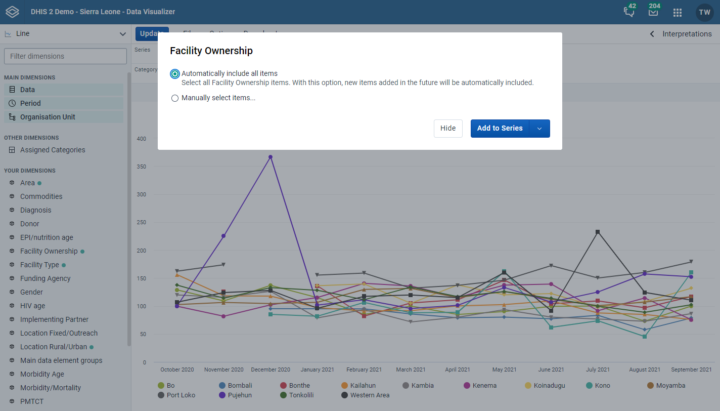This screenshot has height=411, width=720.
Task: Open the interpretations notification icon
Action: point(629,11)
